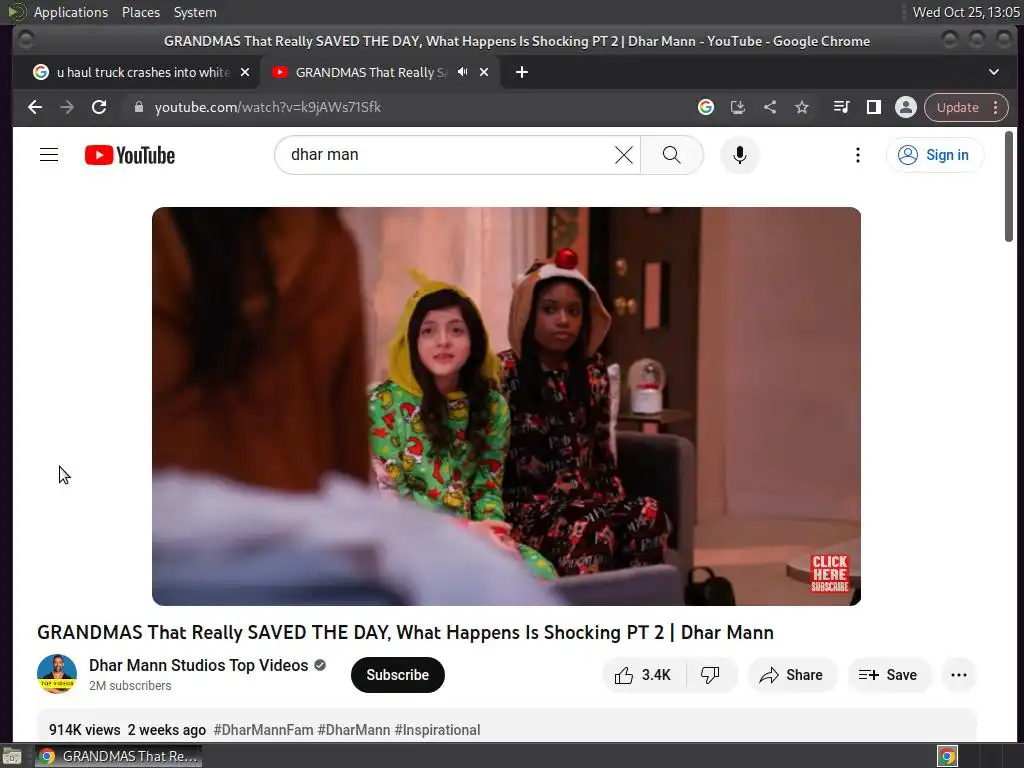The width and height of the screenshot is (1024, 768).
Task: Click the '914K views' description text
Action: 84,730
